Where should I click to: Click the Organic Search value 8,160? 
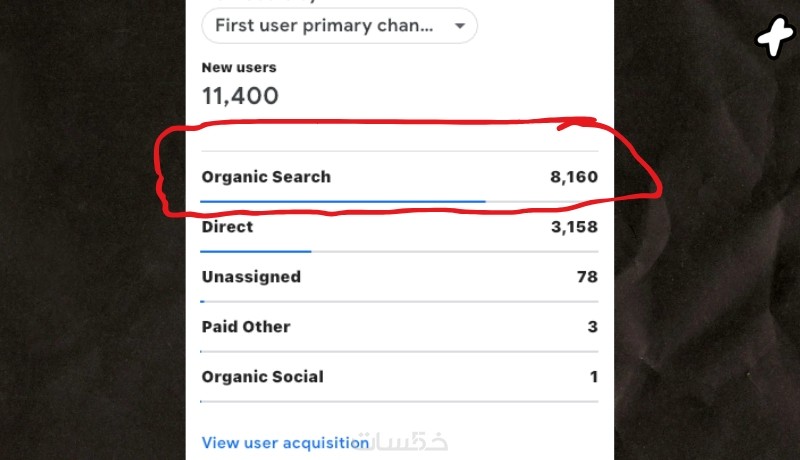(x=573, y=177)
